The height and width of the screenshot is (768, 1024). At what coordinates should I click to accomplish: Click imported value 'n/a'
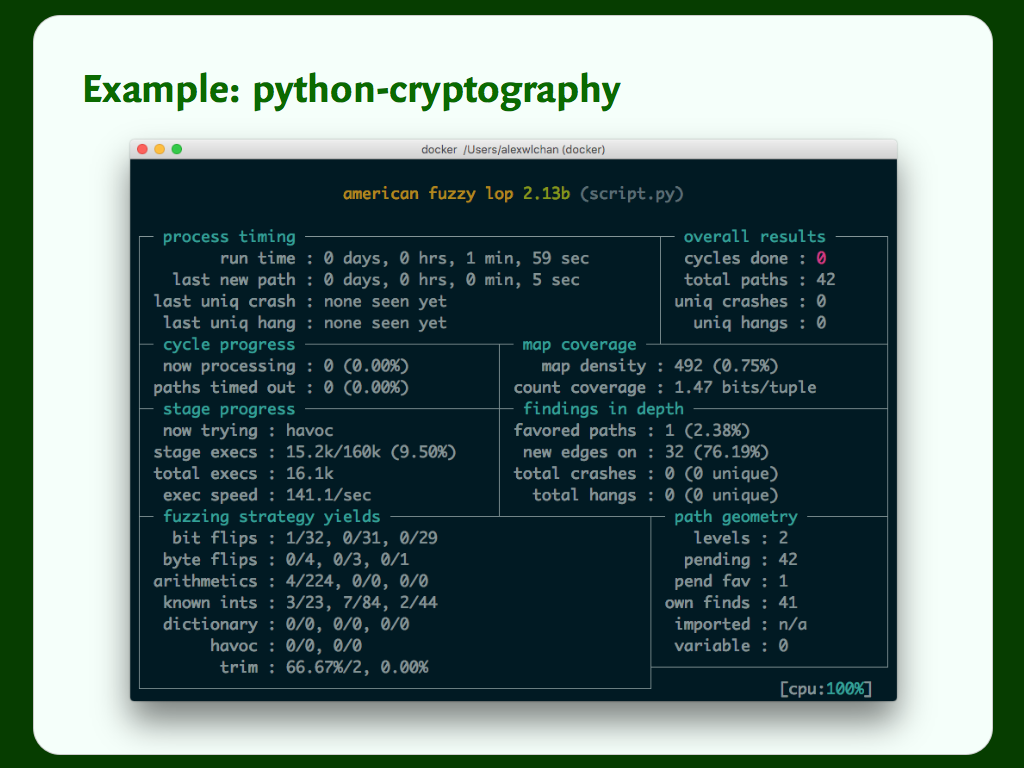tap(792, 625)
